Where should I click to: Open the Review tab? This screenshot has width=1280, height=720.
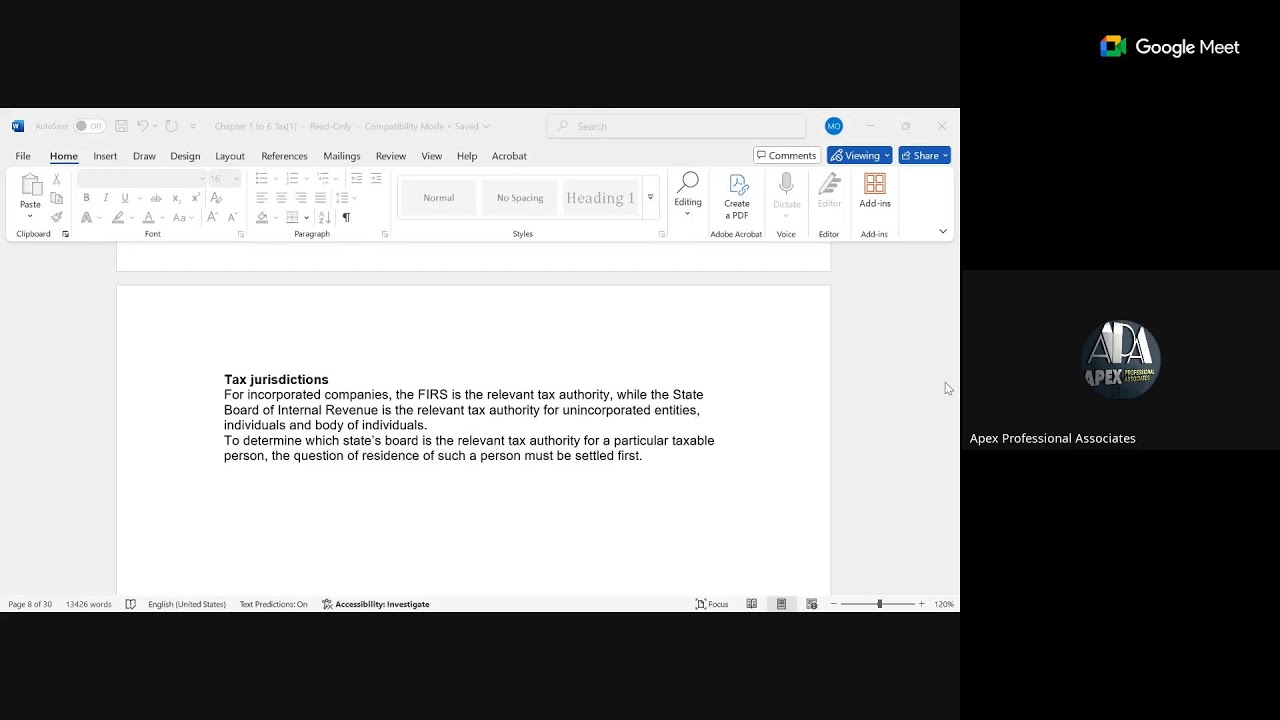(x=391, y=156)
